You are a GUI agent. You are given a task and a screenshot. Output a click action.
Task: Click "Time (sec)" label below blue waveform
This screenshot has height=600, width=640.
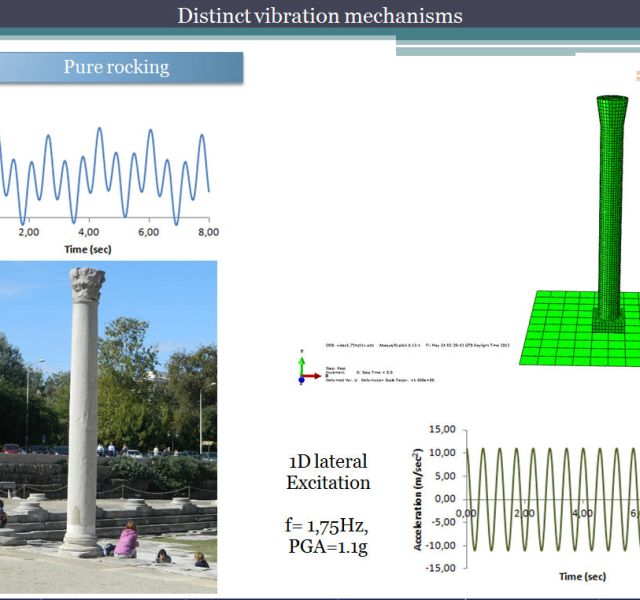click(88, 249)
